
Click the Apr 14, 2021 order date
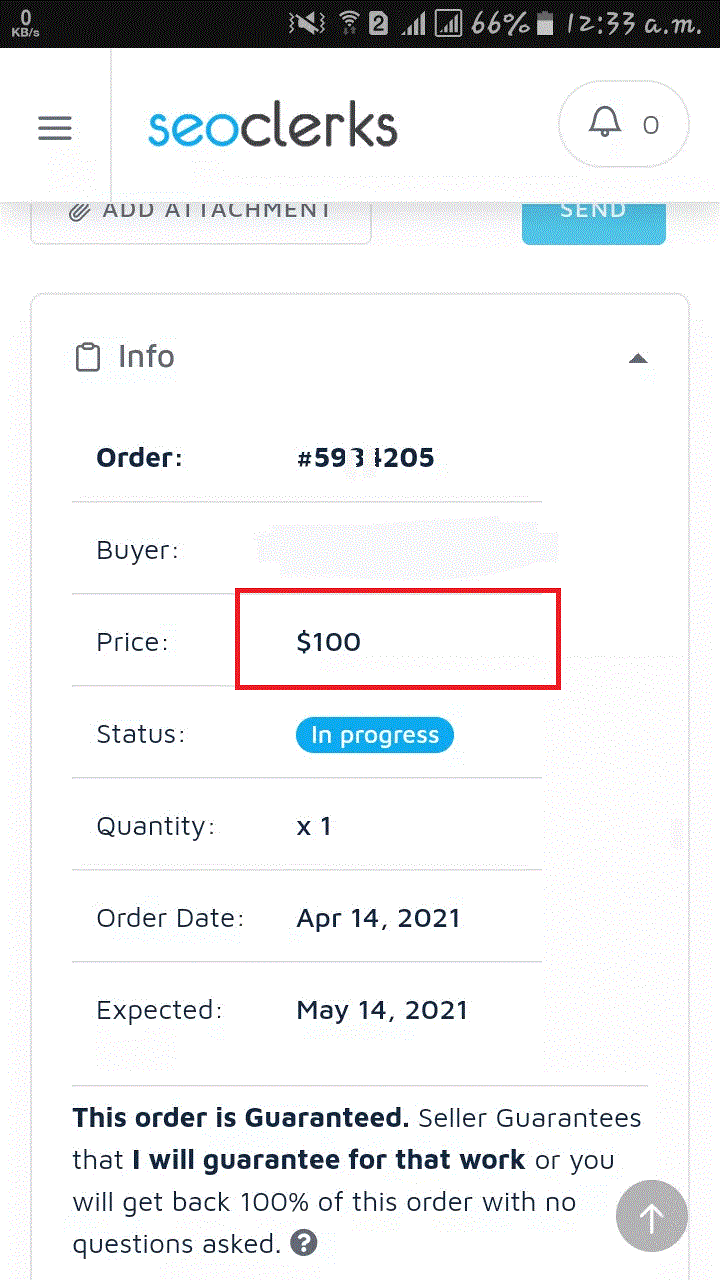pyautogui.click(x=378, y=918)
